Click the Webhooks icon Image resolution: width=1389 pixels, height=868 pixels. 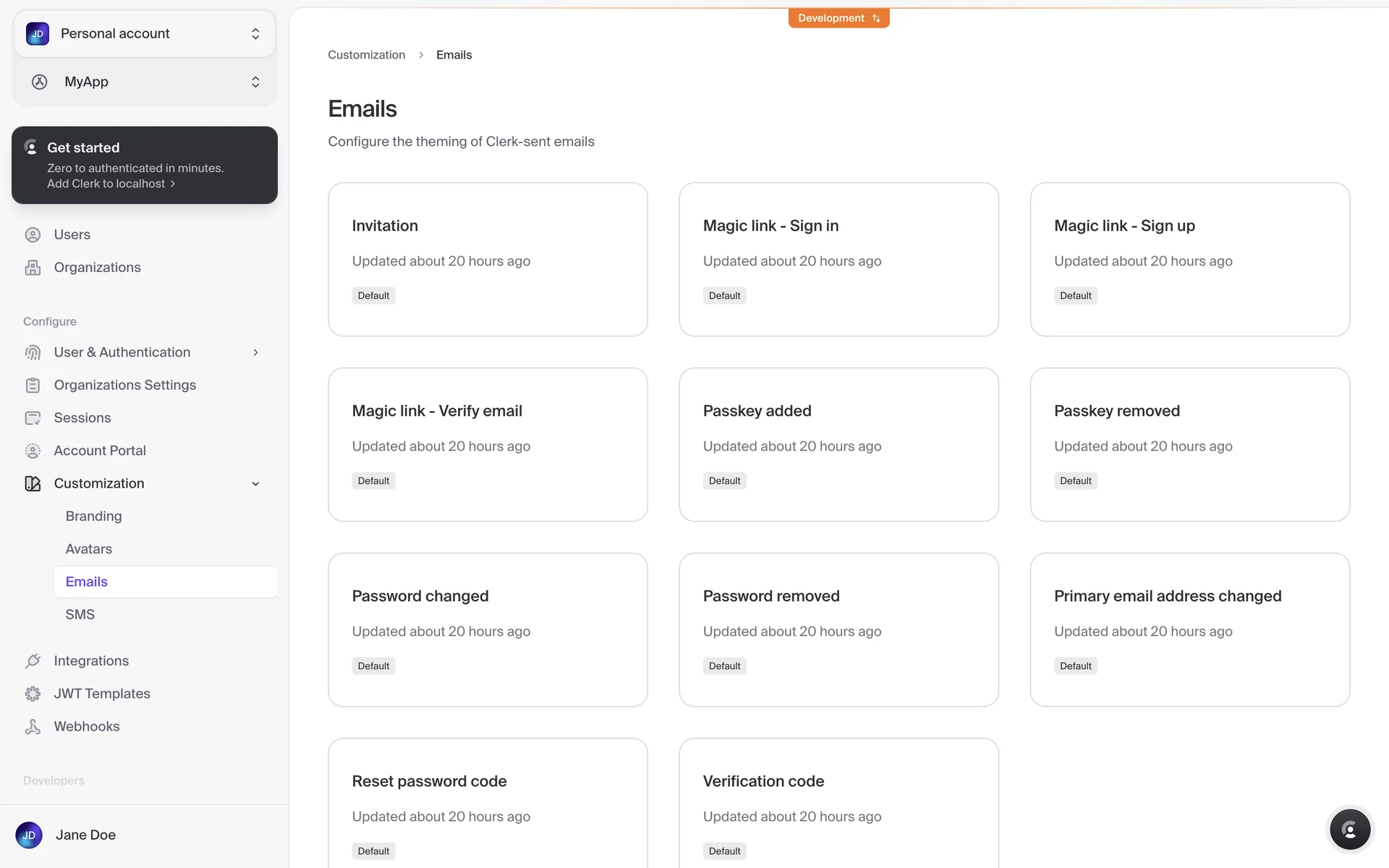pos(33,726)
